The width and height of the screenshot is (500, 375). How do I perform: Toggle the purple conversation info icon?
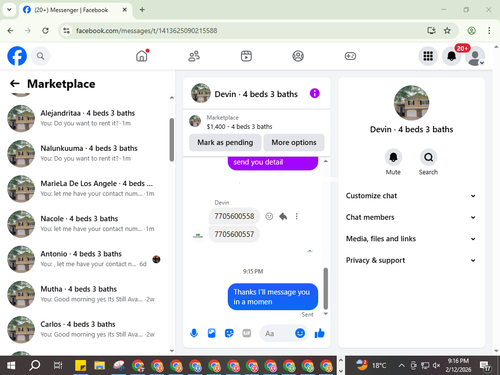pos(315,93)
